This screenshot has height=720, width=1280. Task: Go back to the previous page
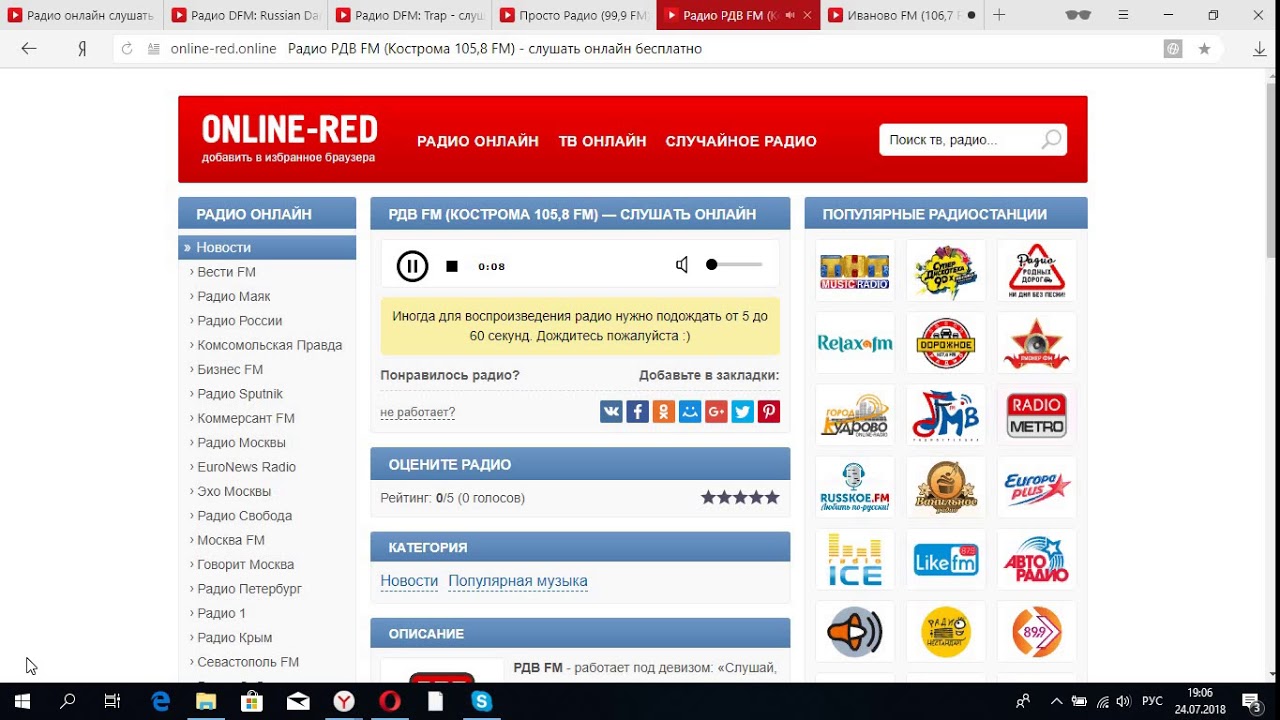29,48
